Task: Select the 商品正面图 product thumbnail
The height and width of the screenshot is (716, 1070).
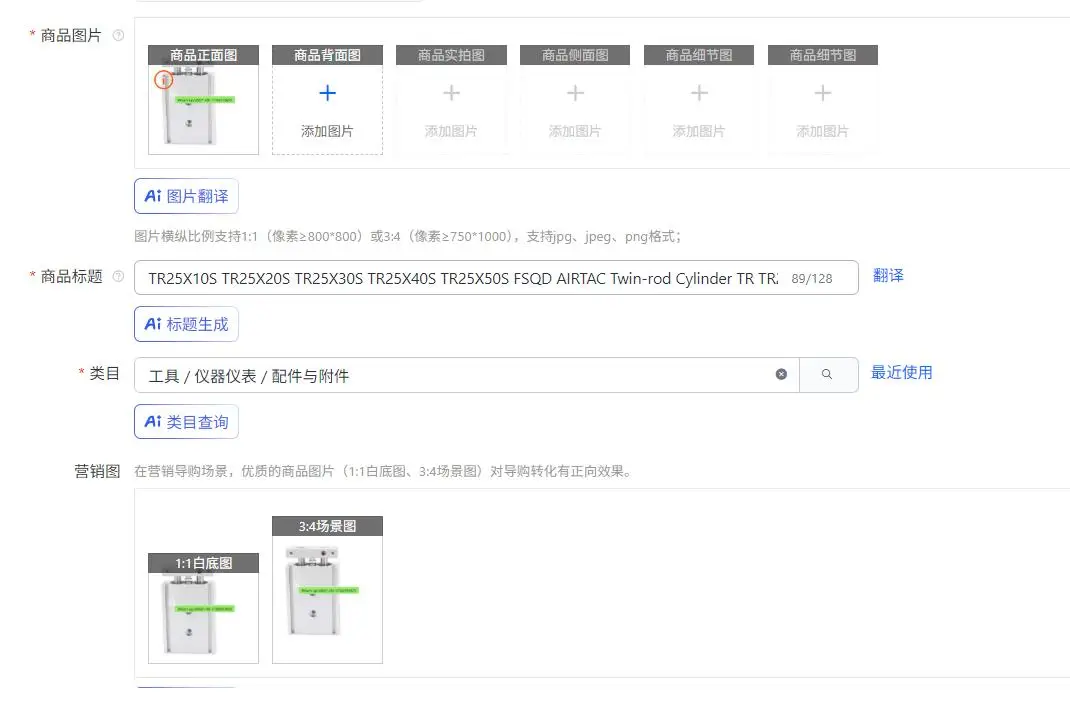Action: (x=203, y=100)
